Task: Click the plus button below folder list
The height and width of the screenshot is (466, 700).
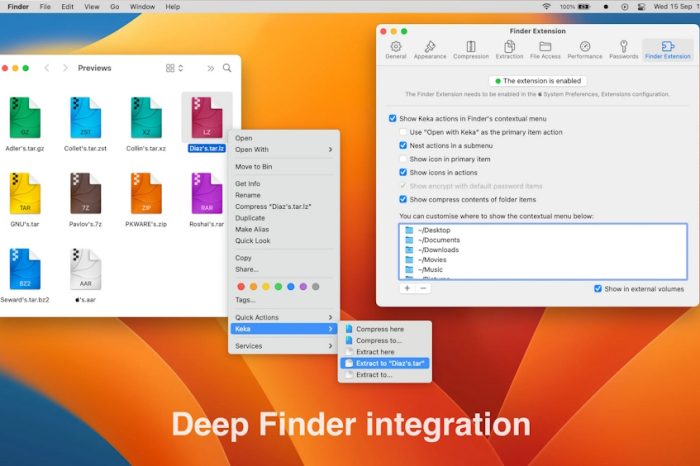Action: pos(407,288)
